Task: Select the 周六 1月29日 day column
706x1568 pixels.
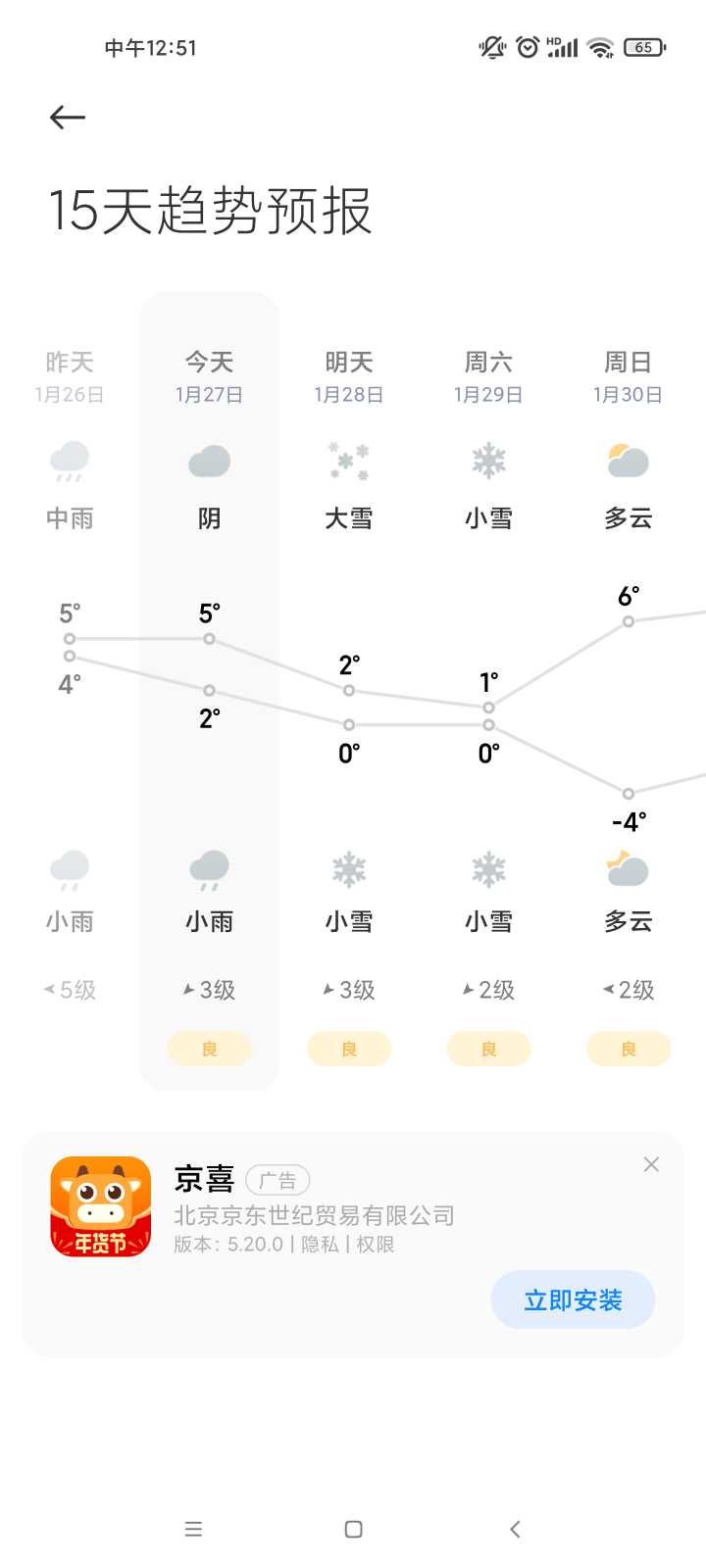Action: pyautogui.click(x=488, y=691)
